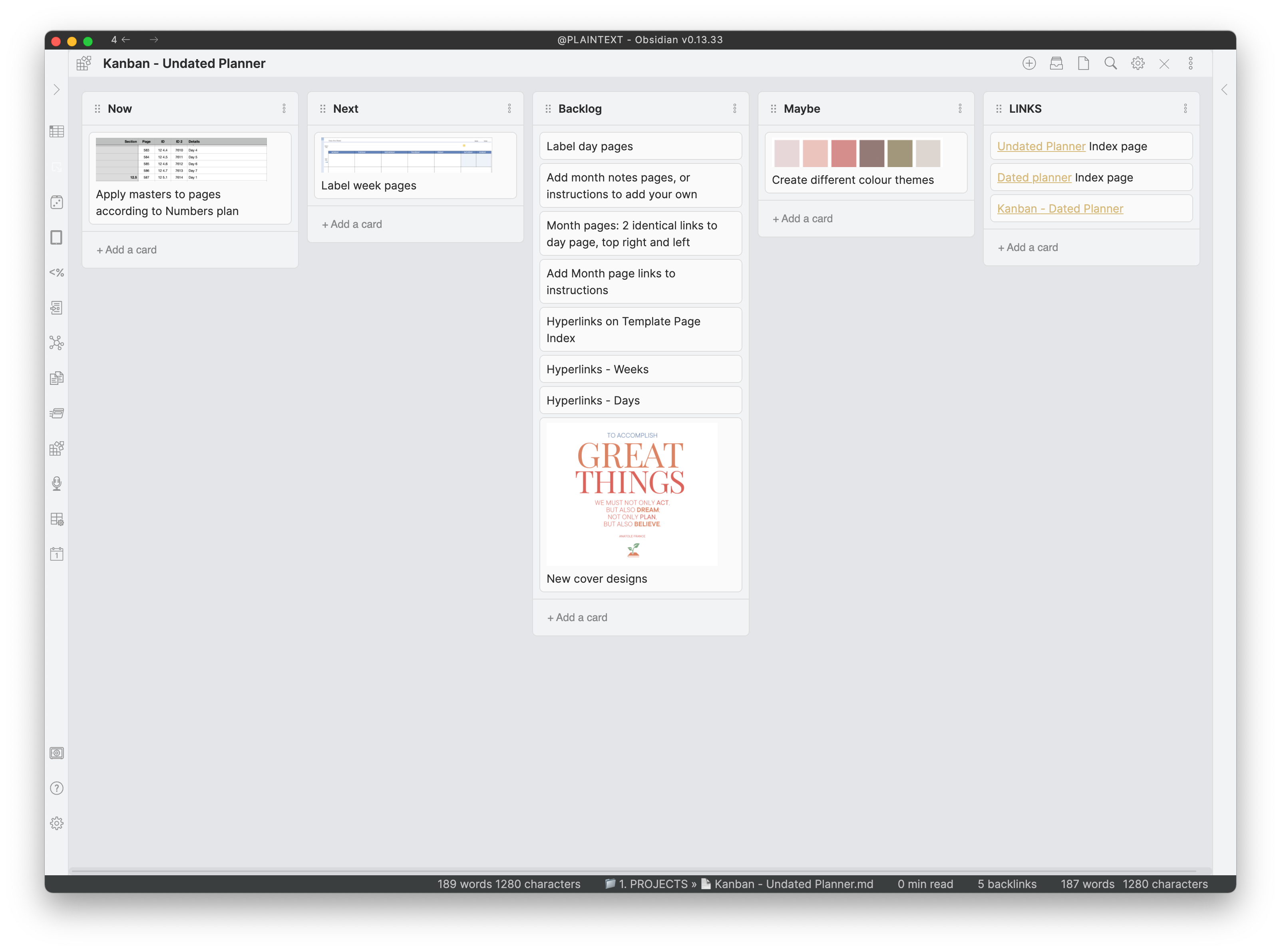Open a random note with the dice icon
The height and width of the screenshot is (952, 1281).
tap(56, 202)
